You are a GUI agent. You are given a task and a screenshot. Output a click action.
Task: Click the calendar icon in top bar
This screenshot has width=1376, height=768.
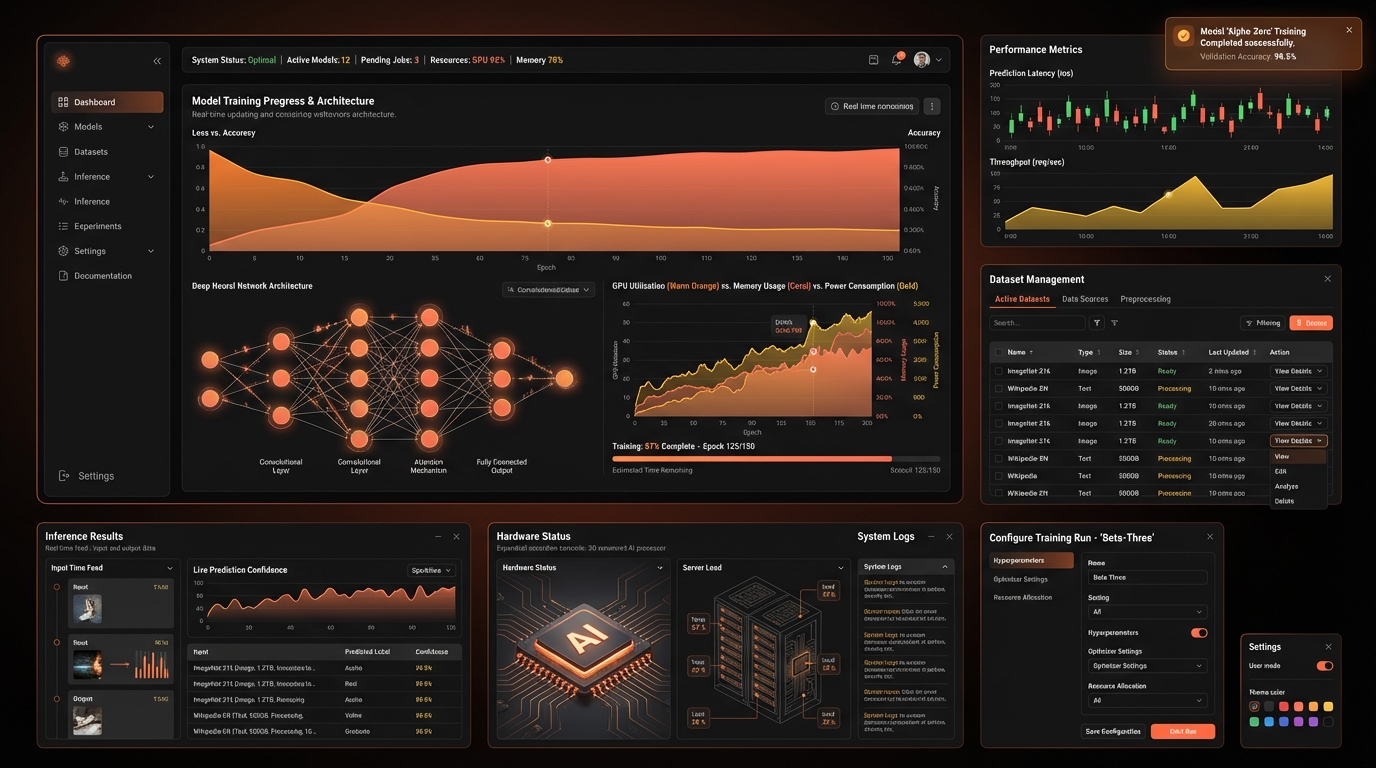(x=873, y=60)
